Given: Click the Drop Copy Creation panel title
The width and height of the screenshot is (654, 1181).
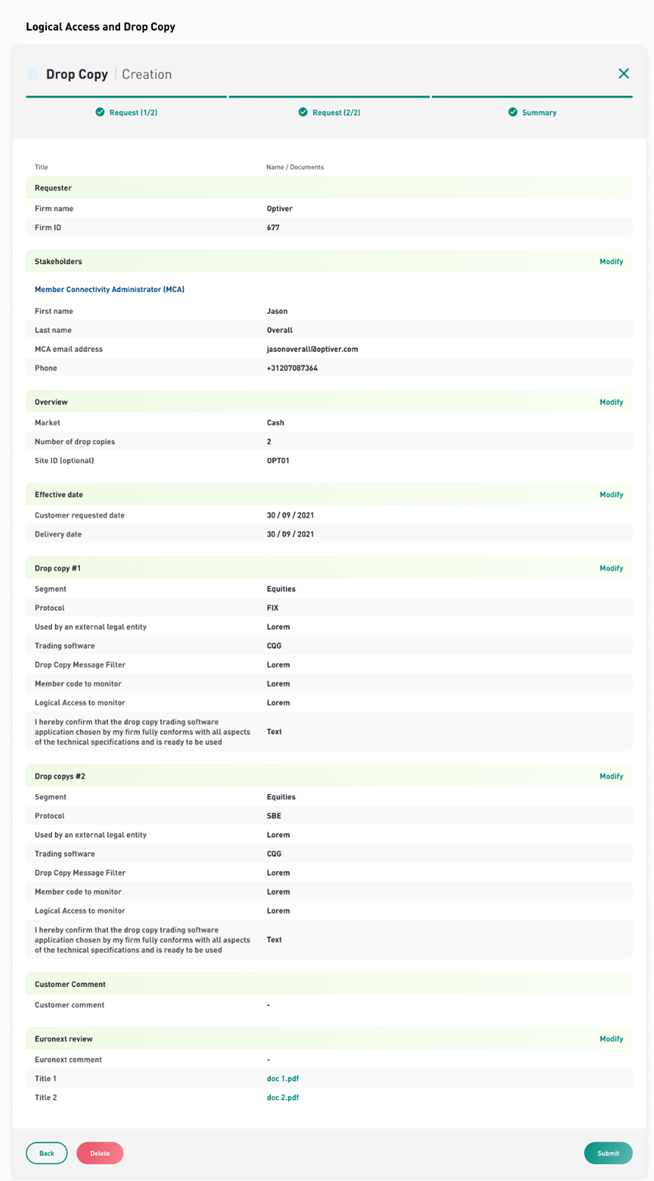Looking at the screenshot, I should (x=108, y=74).
